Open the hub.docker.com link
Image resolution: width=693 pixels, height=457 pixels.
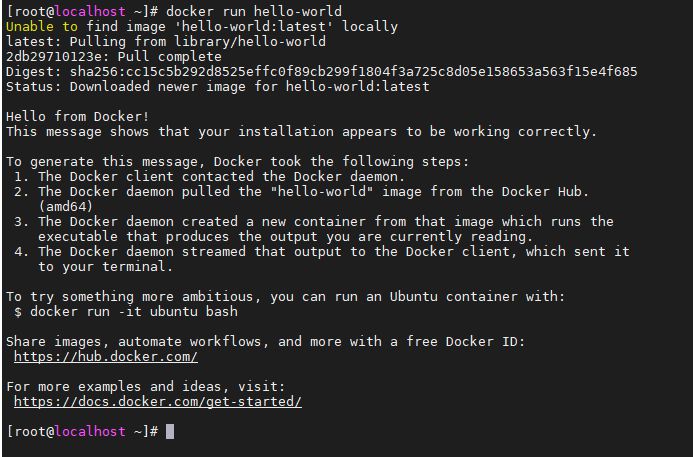tap(106, 357)
